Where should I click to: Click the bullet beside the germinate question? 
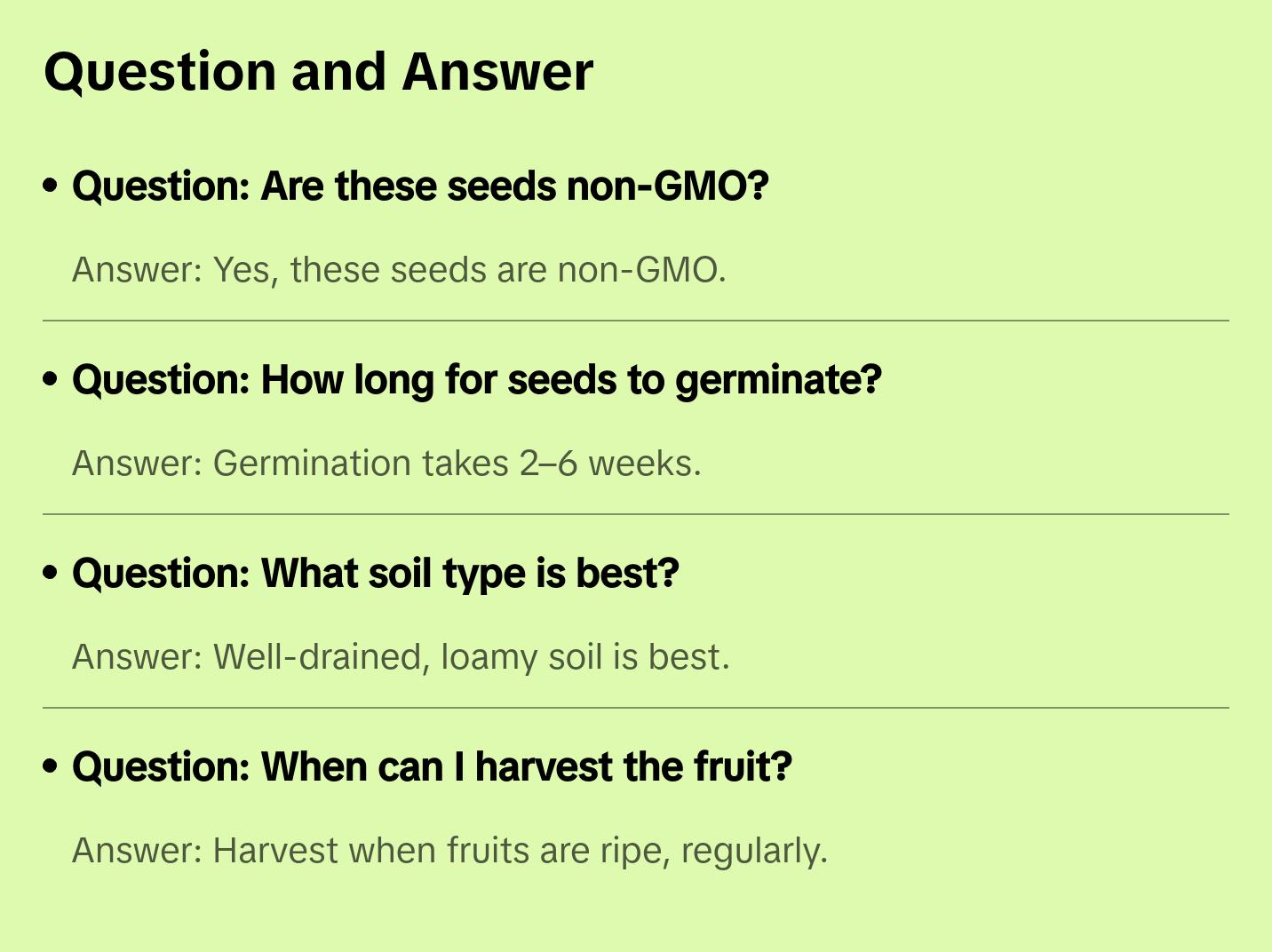[x=51, y=379]
